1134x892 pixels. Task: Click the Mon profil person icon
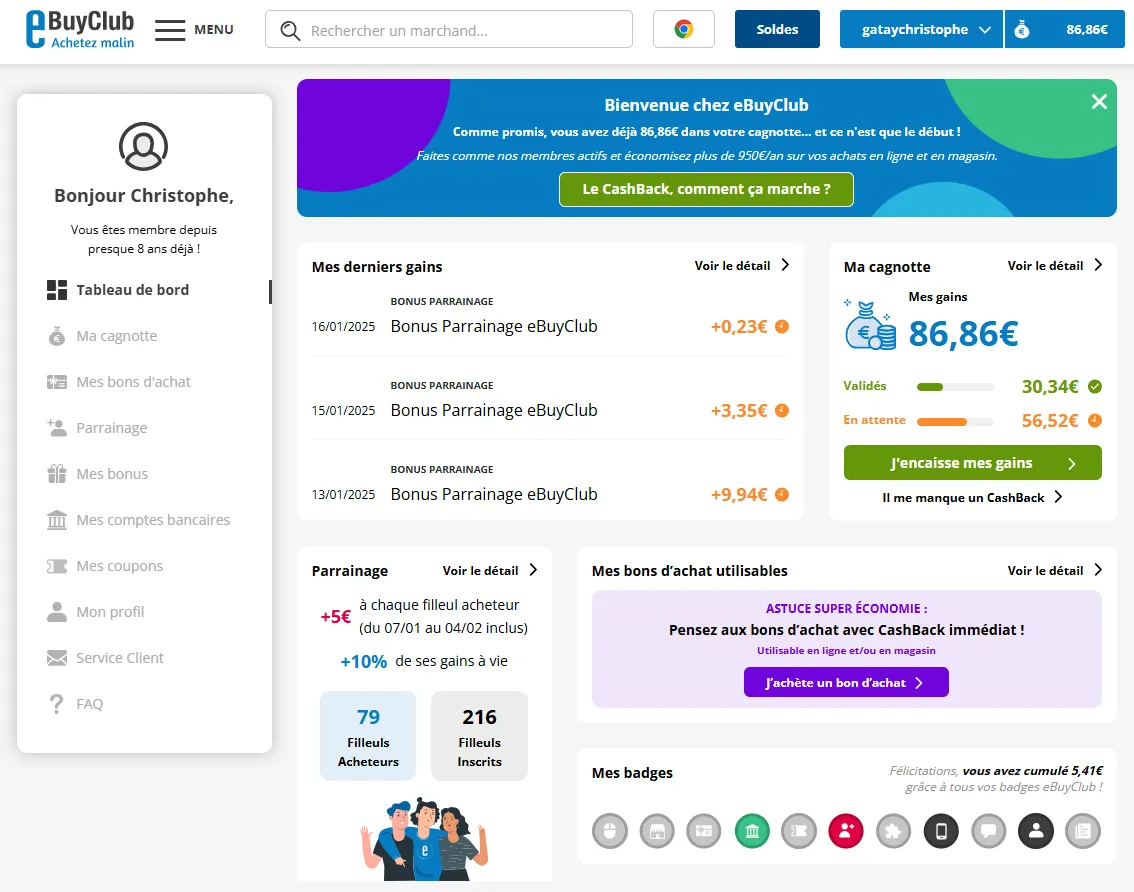(56, 612)
